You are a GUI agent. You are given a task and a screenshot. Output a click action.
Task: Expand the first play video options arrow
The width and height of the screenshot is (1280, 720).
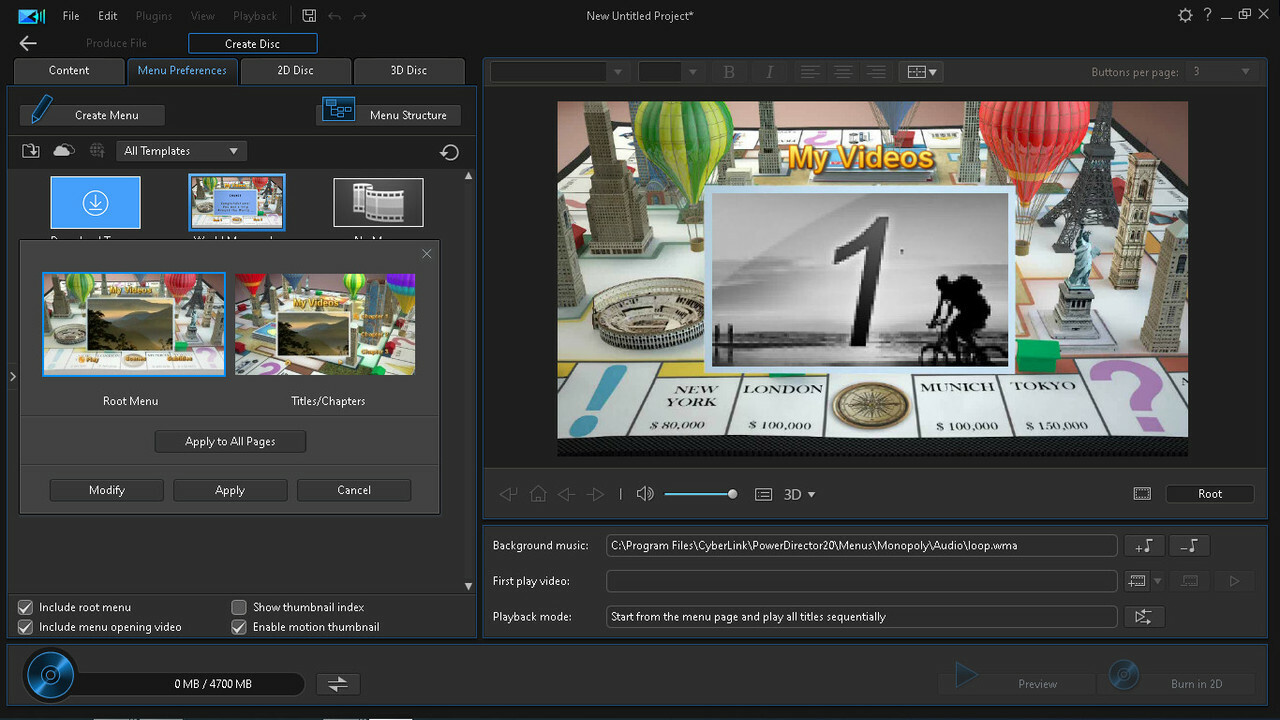1158,581
